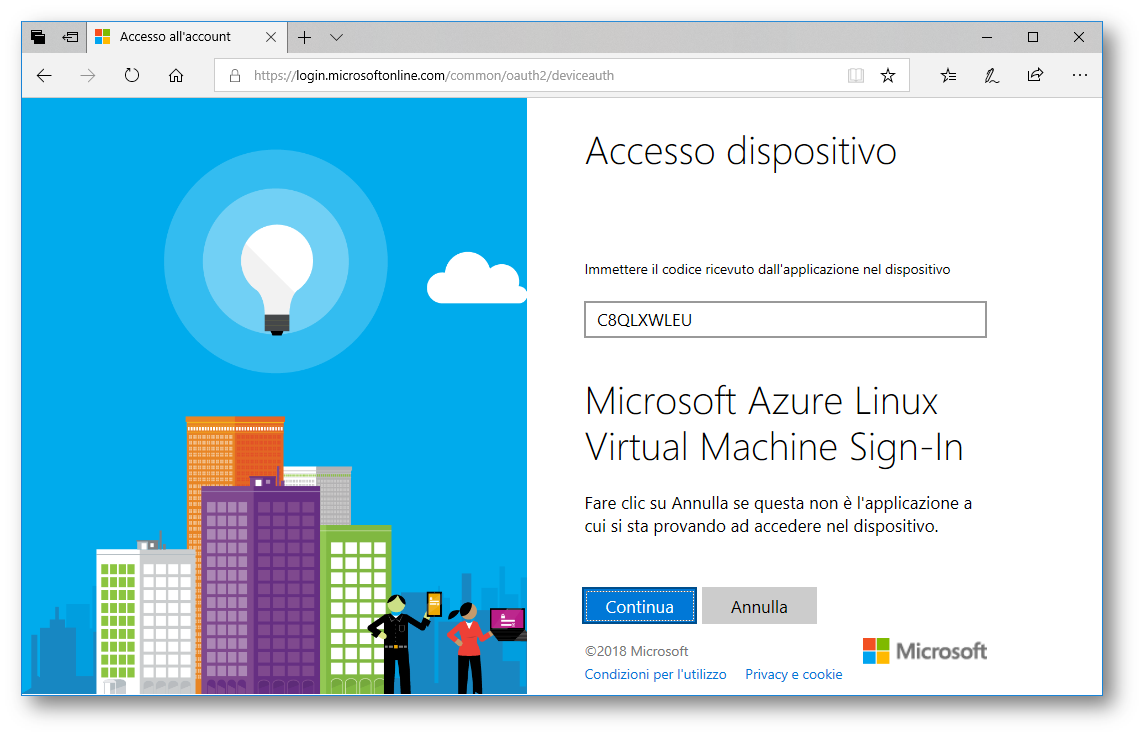The image size is (1145, 738).
Task: Click the Forward navigation arrow
Action: [x=88, y=75]
